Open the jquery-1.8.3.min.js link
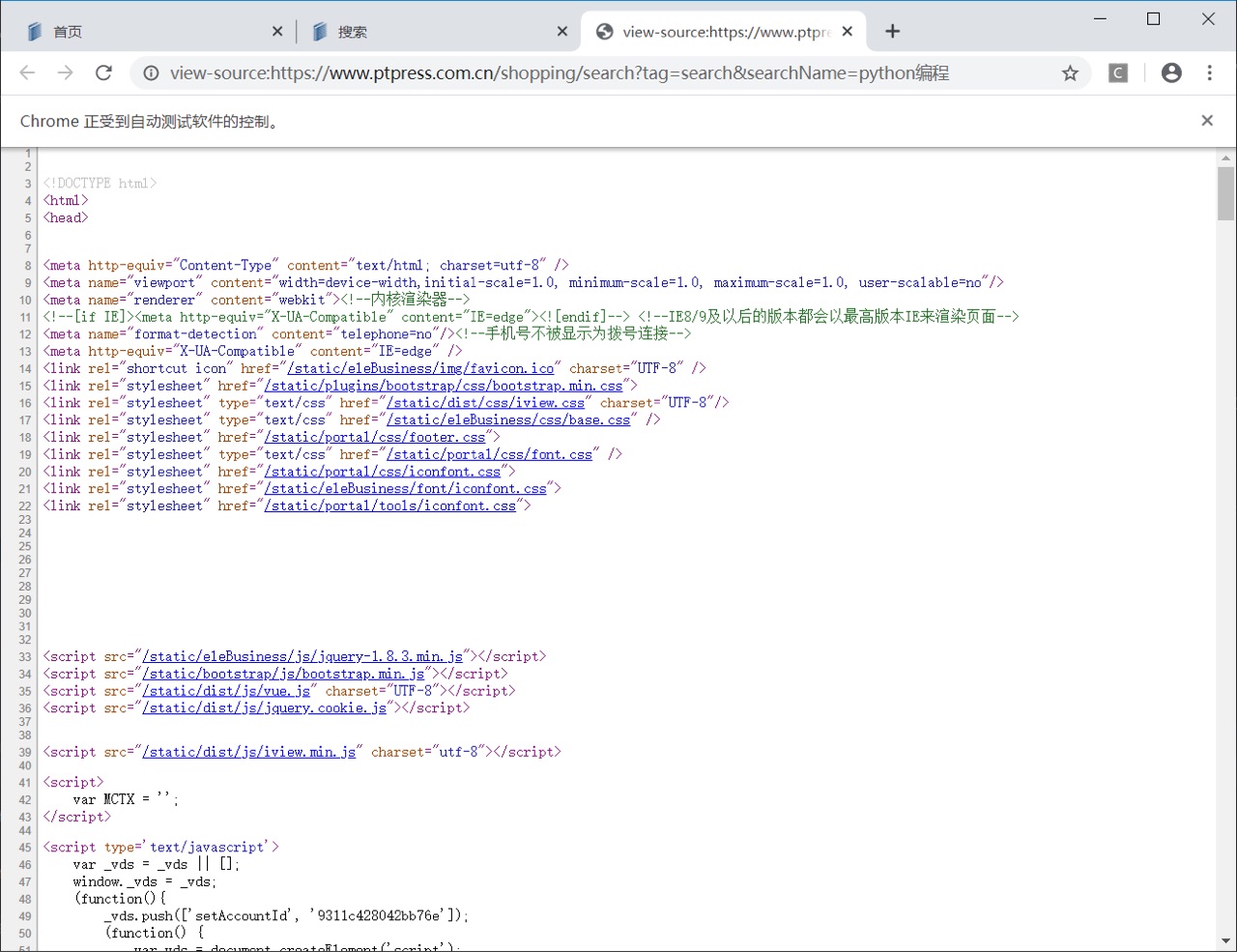The image size is (1237, 952). (x=302, y=656)
